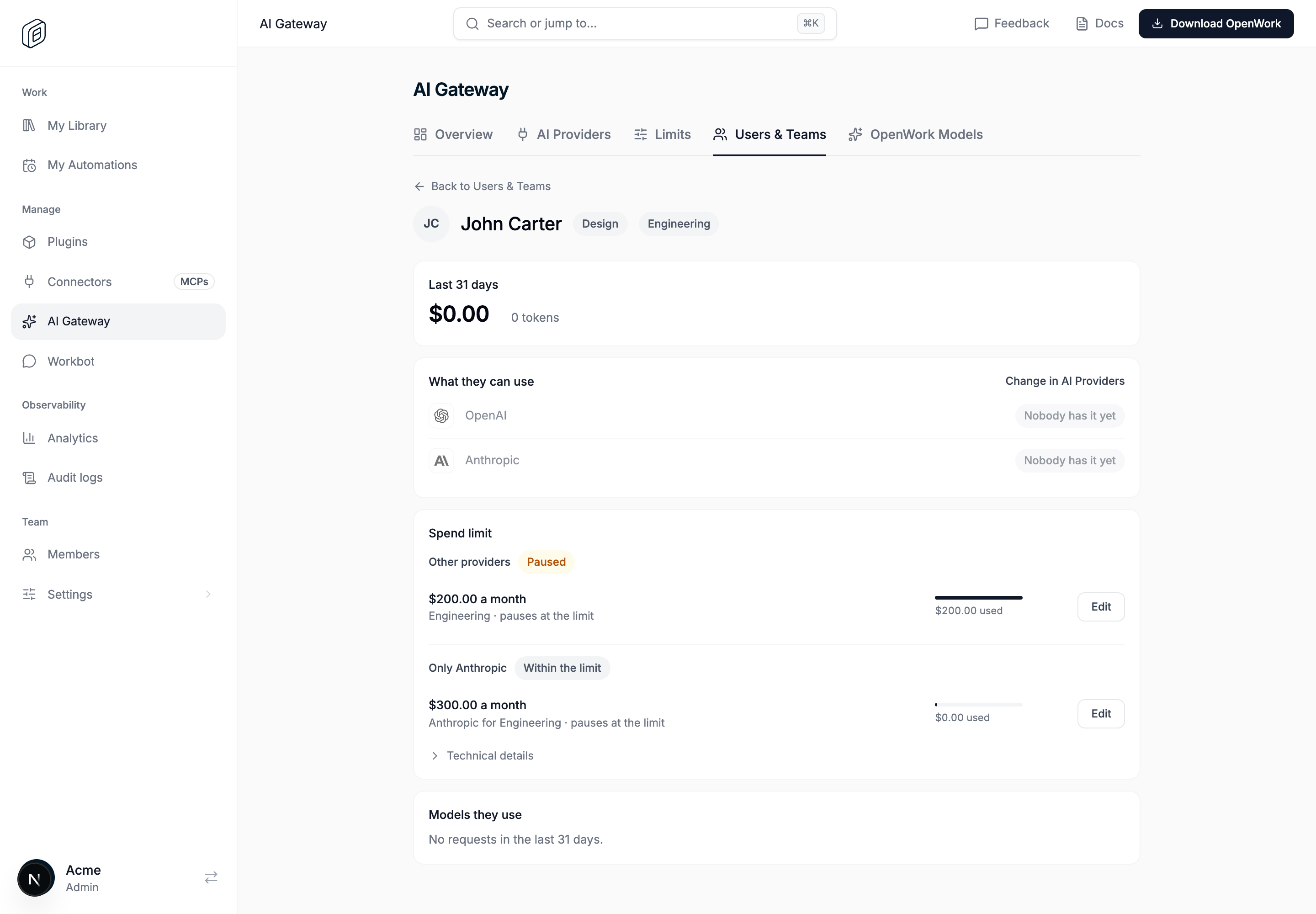This screenshot has height=914, width=1316.
Task: Click the MCPs badge next to Connectors
Action: (194, 282)
